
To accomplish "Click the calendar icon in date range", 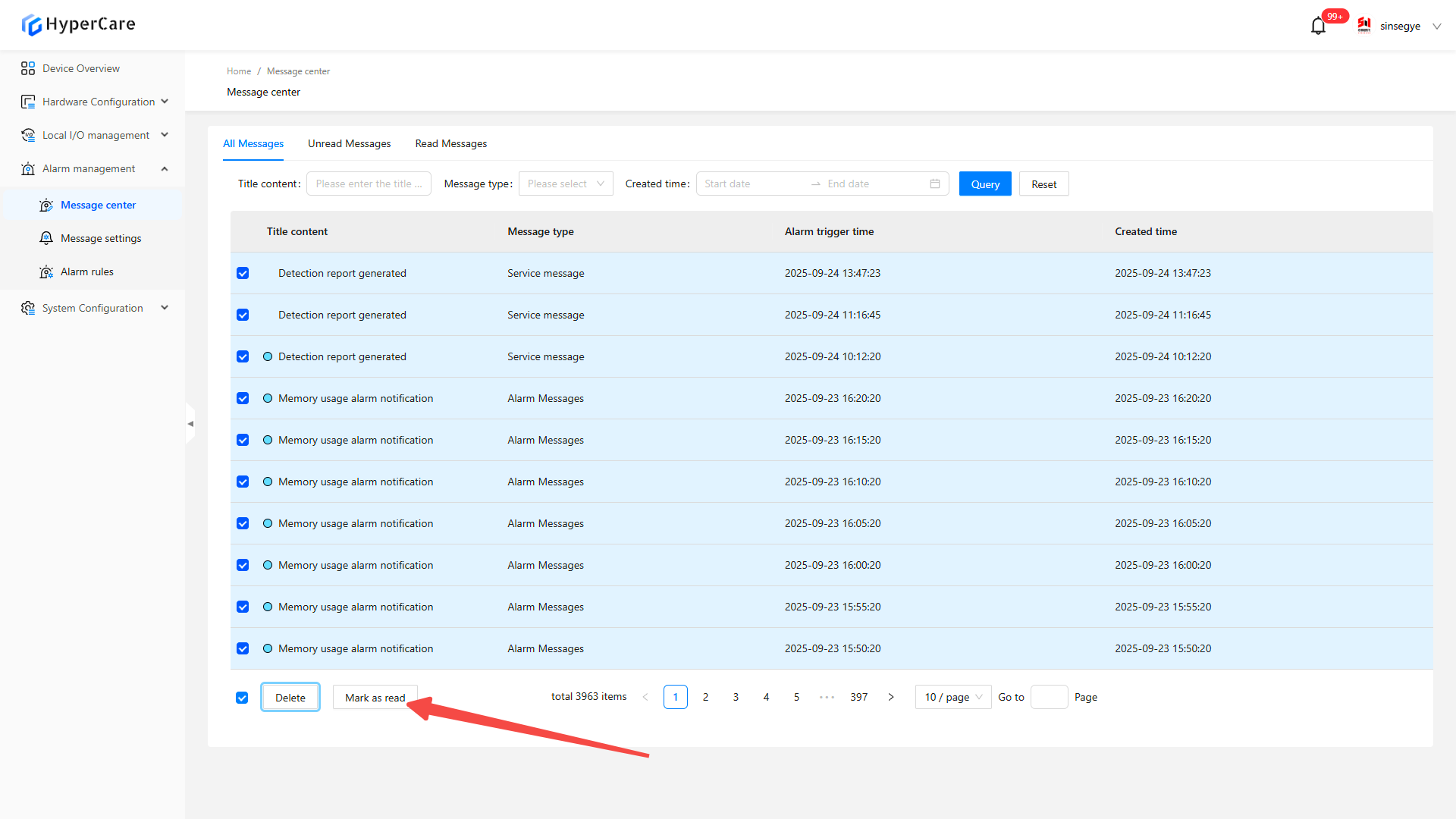I will pyautogui.click(x=934, y=184).
